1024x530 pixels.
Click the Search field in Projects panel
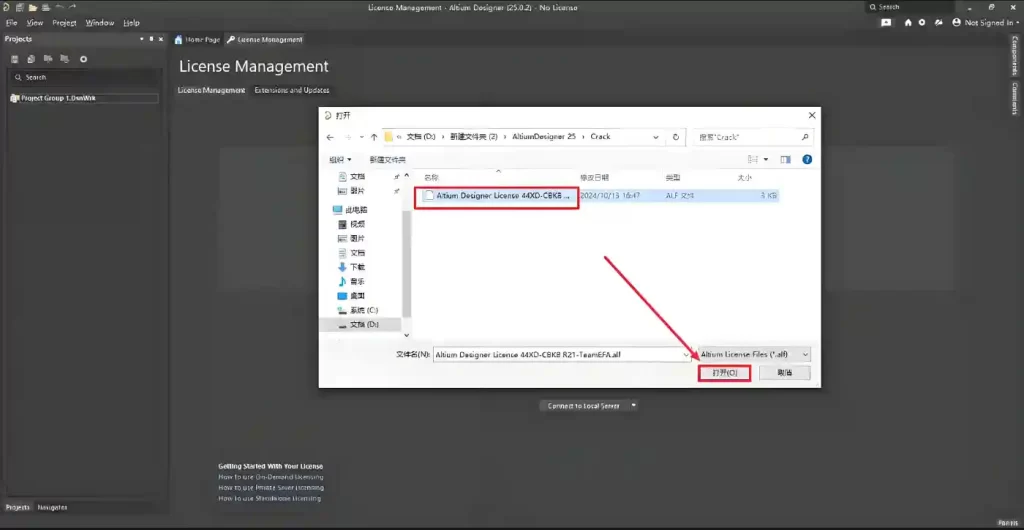(x=83, y=77)
